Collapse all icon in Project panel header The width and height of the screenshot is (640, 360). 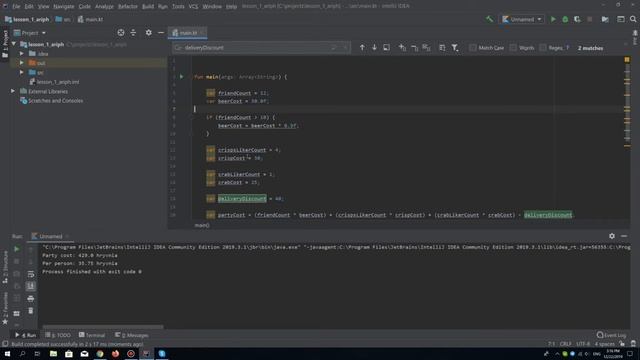point(133,33)
